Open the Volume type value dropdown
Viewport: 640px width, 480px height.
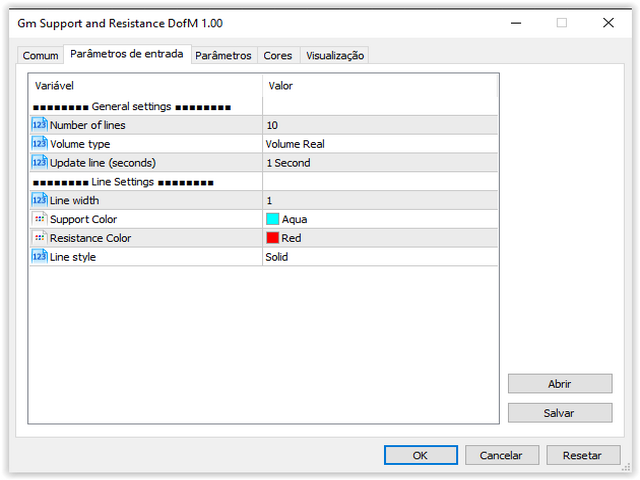[380, 144]
